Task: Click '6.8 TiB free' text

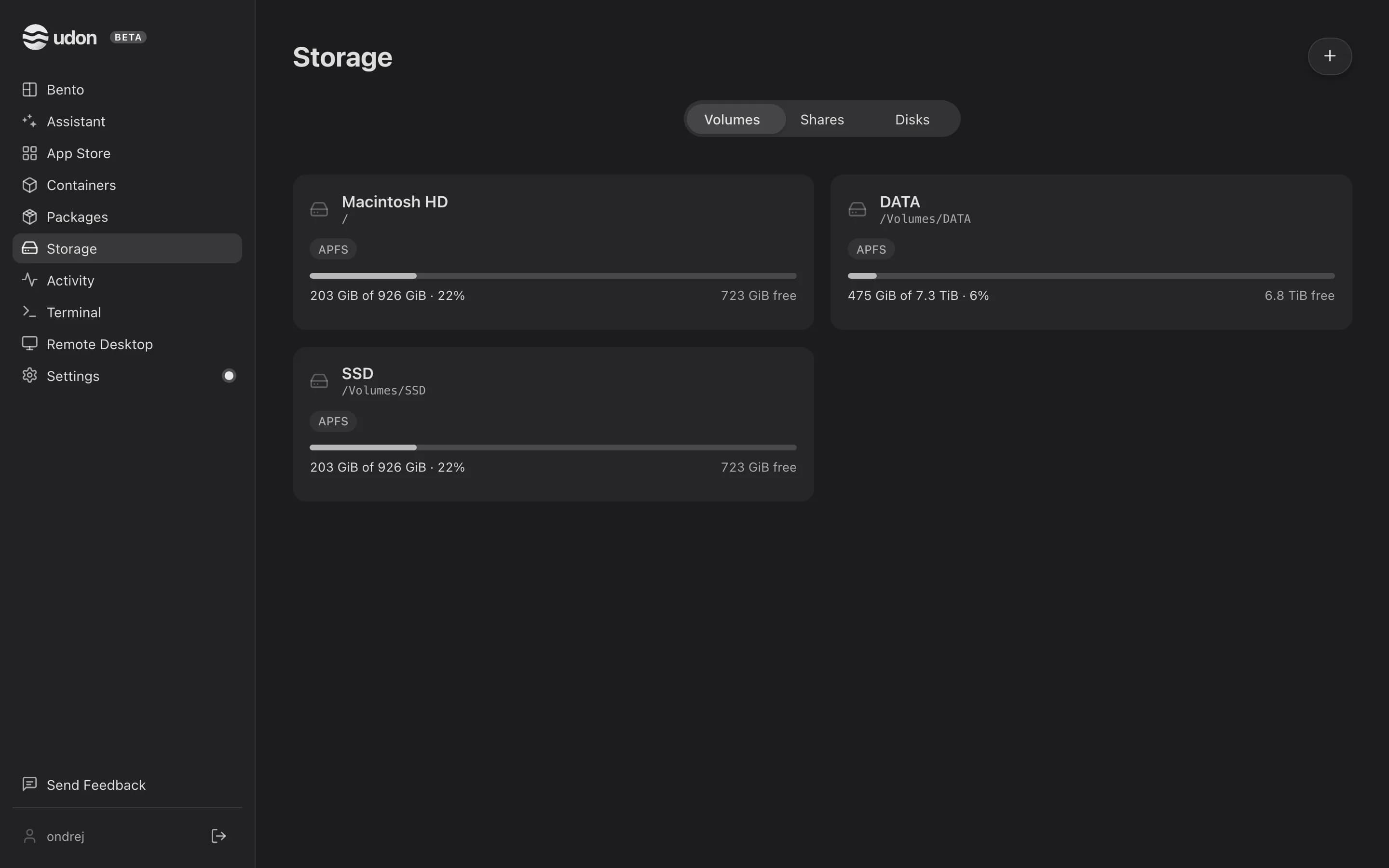Action: coord(1299,296)
